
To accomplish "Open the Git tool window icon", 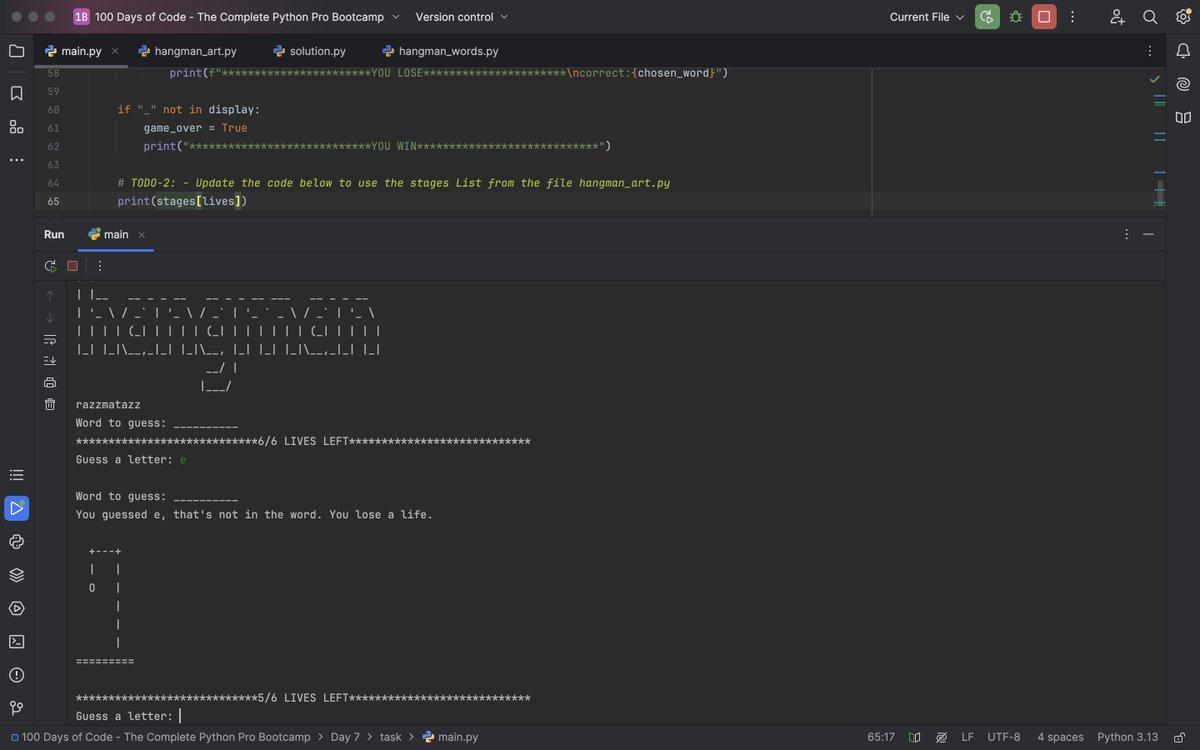I will [16, 707].
